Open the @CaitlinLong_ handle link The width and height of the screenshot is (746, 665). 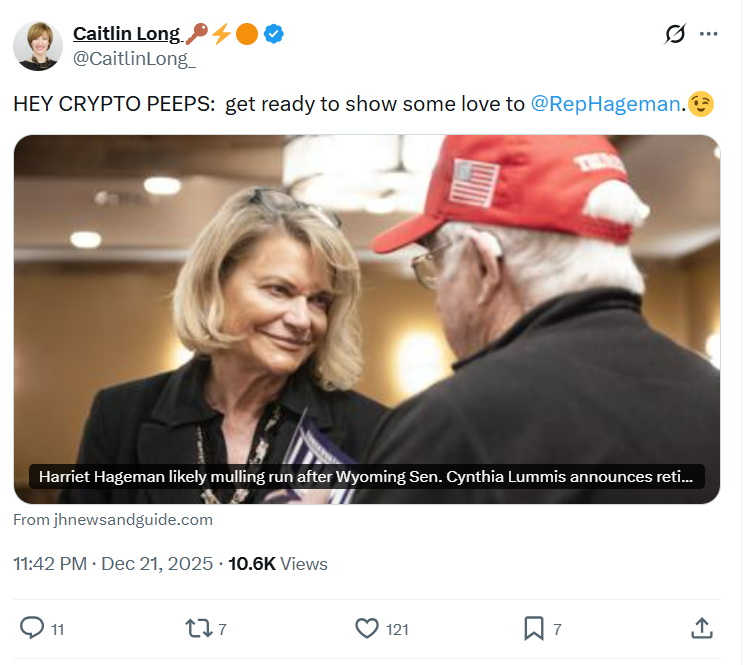[x=134, y=59]
